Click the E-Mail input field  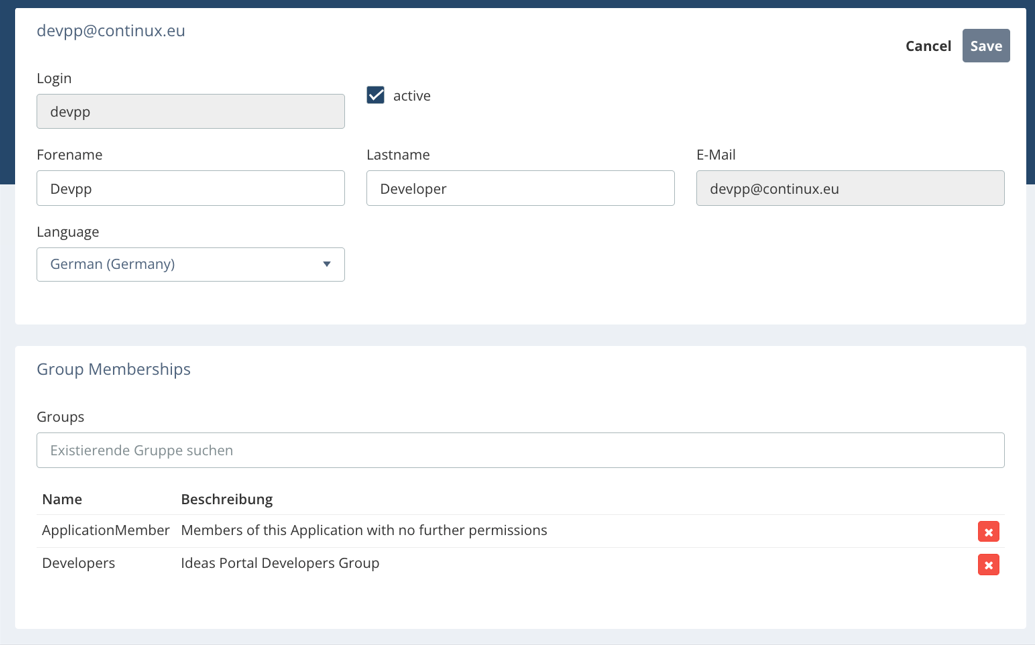tap(850, 188)
